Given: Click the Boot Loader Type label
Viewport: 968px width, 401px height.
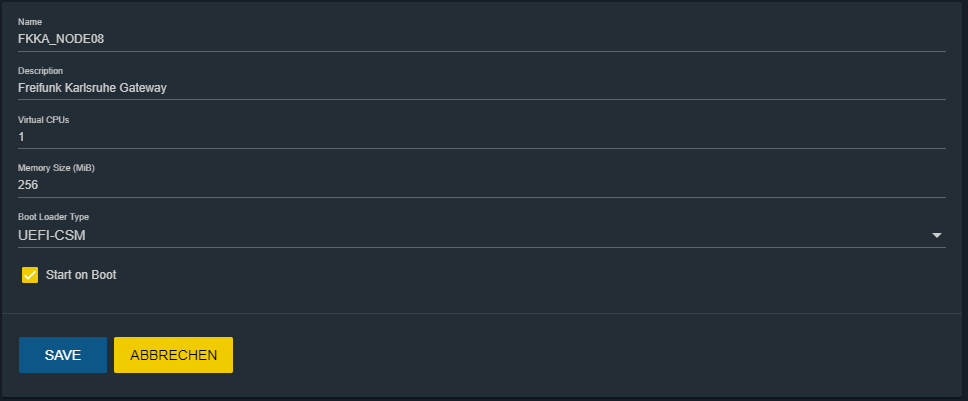Looking at the screenshot, I should pos(54,217).
